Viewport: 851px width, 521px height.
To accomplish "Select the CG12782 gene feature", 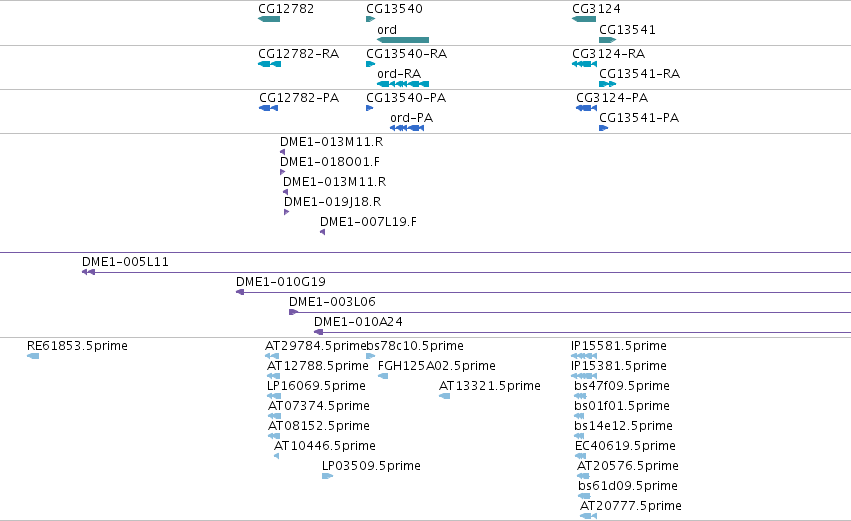I will (x=269, y=19).
